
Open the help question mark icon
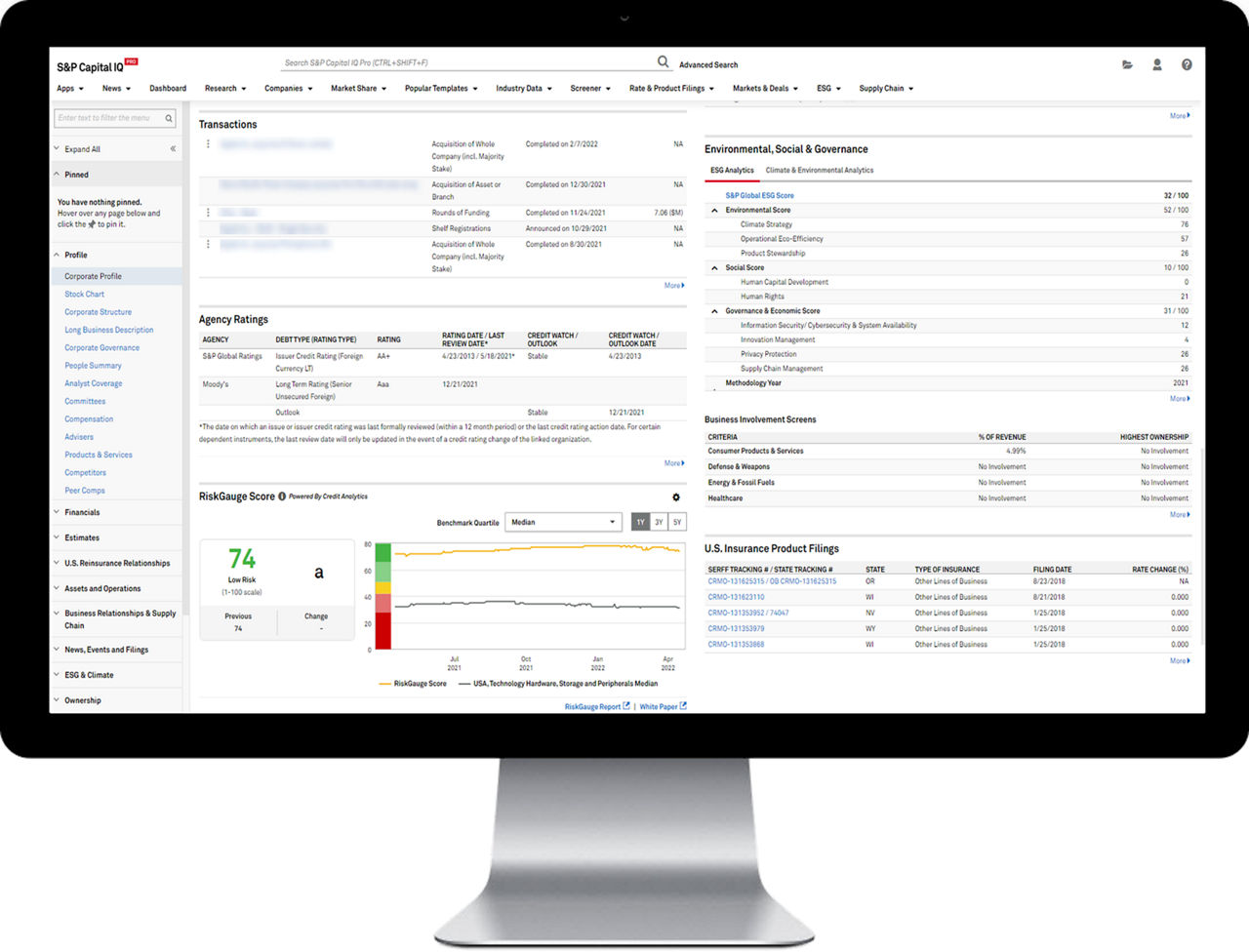tap(1187, 64)
